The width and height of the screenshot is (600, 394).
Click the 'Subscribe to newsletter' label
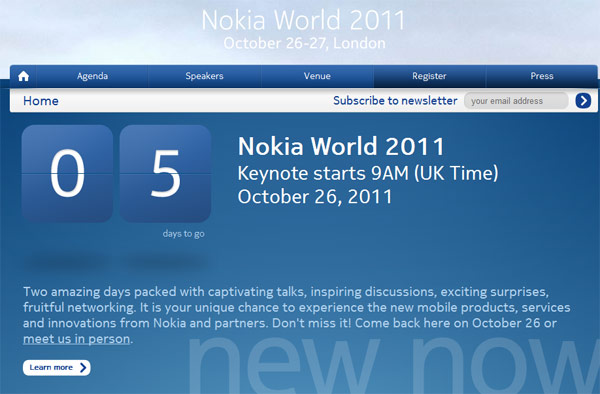[x=395, y=101]
